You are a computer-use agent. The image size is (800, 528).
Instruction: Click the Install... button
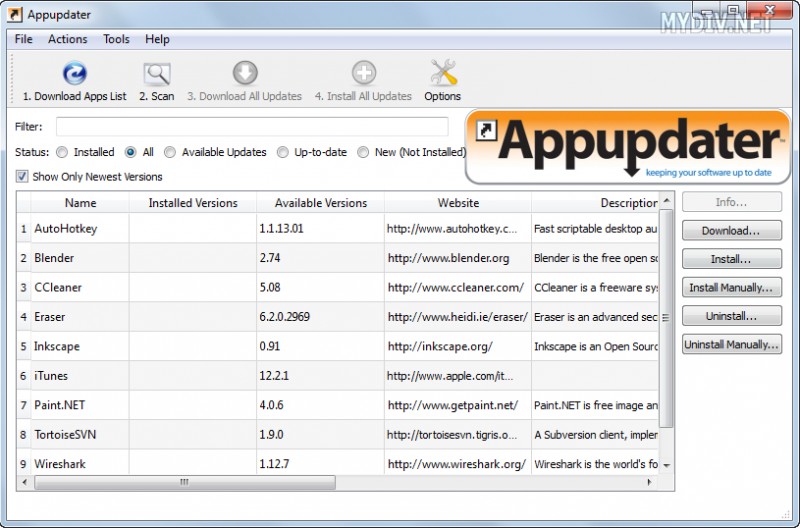[x=732, y=259]
